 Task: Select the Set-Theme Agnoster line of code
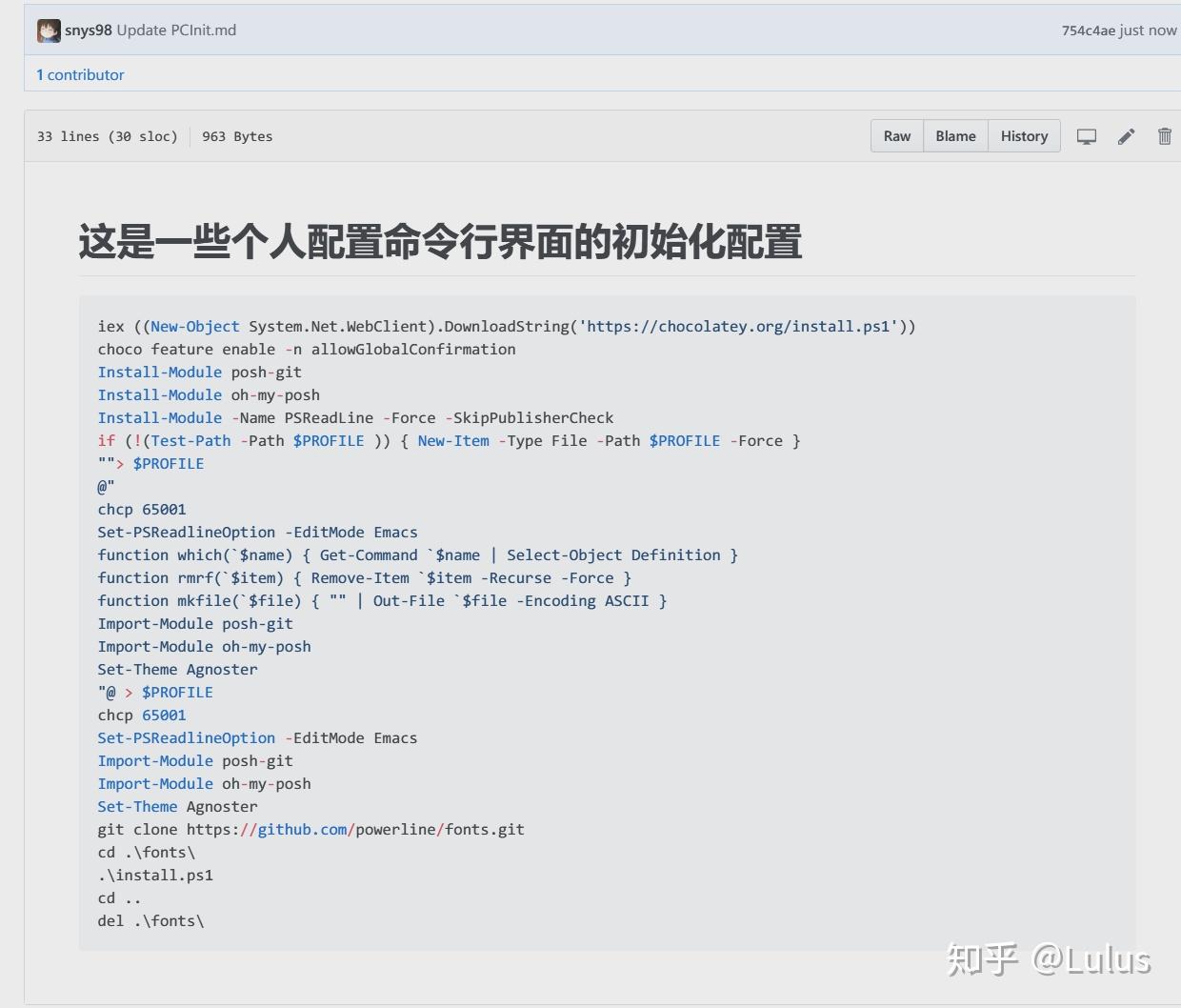tap(177, 669)
